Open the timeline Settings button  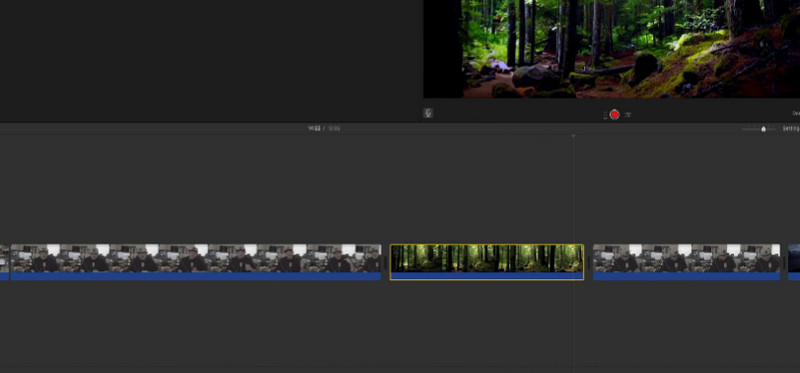tap(791, 129)
